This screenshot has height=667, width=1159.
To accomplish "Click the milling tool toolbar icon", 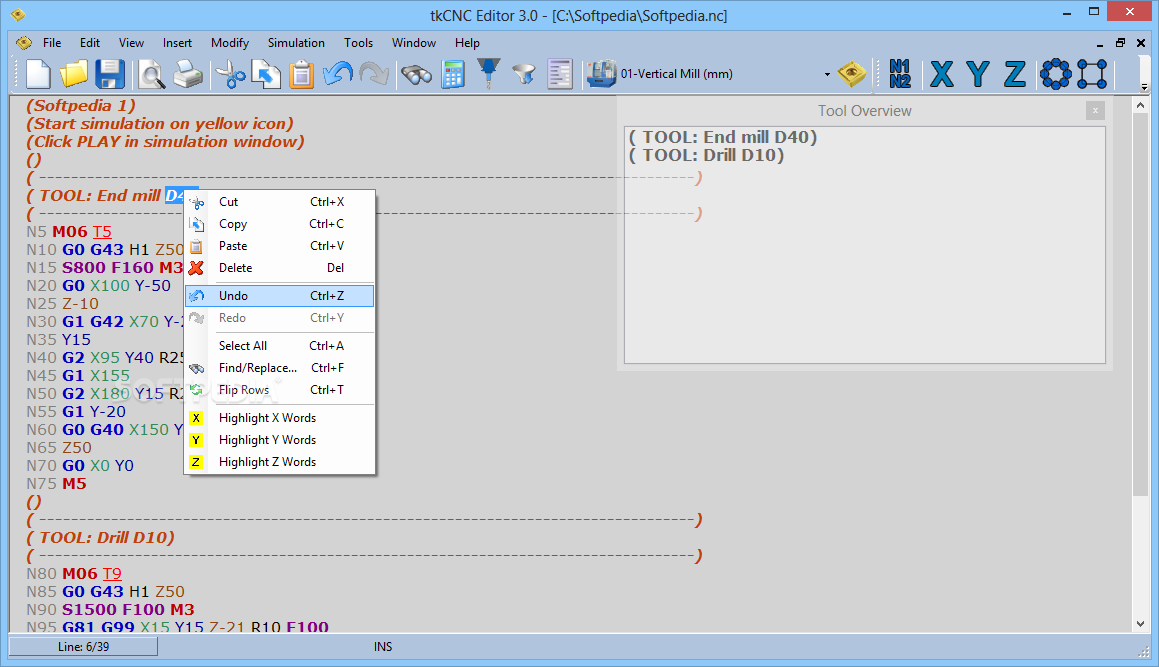I will 489,74.
